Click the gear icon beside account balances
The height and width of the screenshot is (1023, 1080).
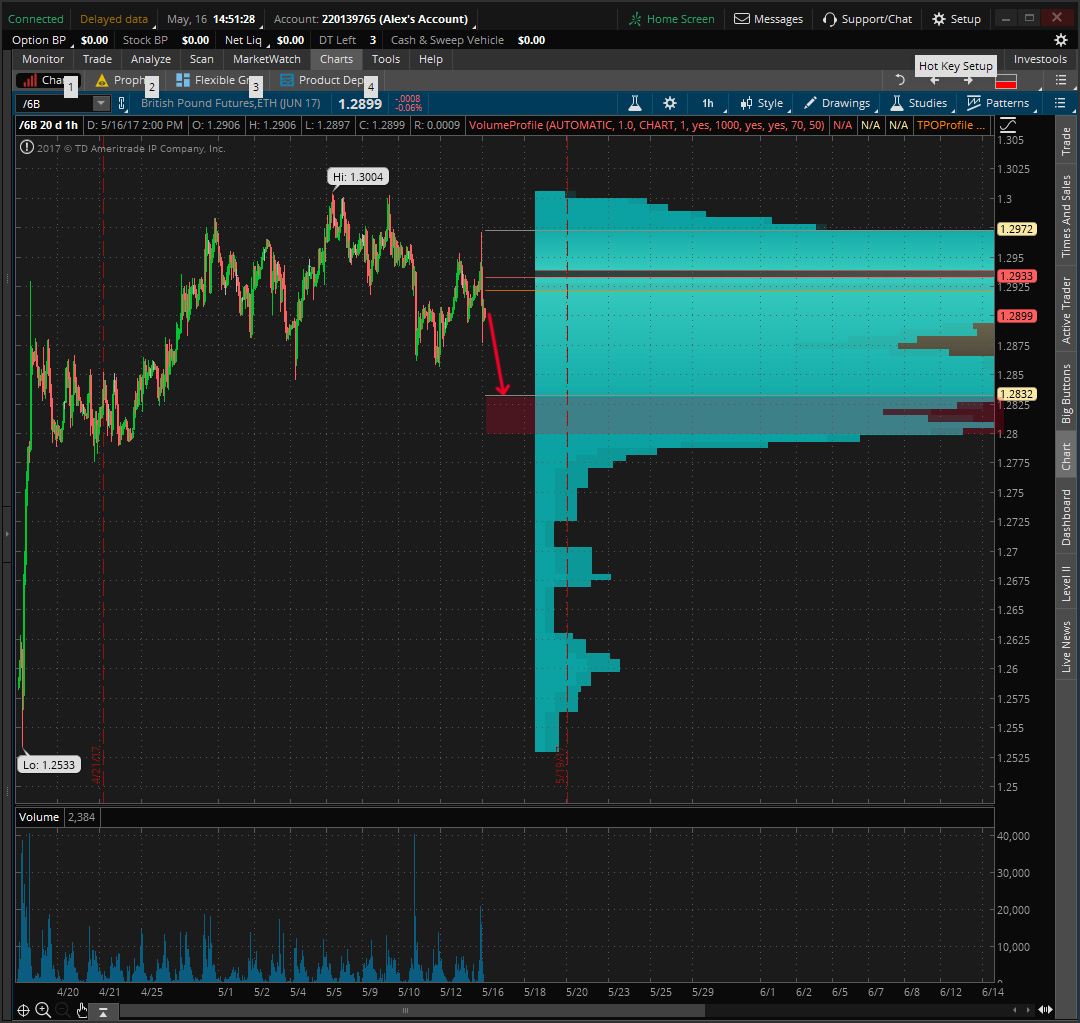click(1061, 40)
